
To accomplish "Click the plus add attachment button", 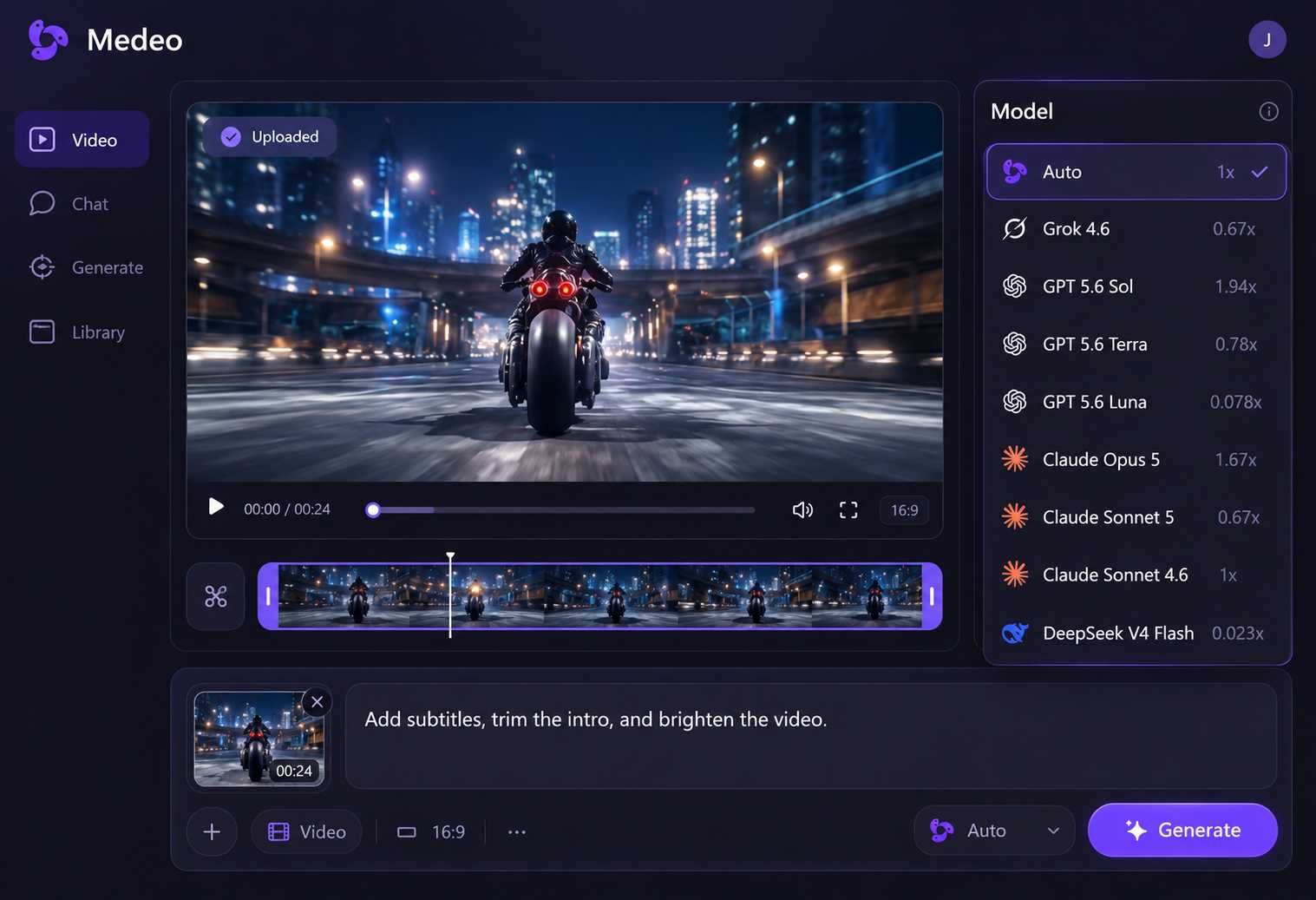I will (212, 831).
